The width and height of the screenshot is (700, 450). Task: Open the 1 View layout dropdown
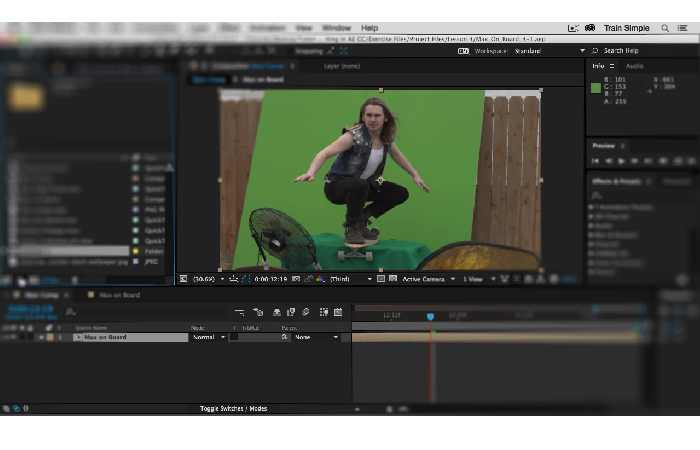click(x=479, y=279)
